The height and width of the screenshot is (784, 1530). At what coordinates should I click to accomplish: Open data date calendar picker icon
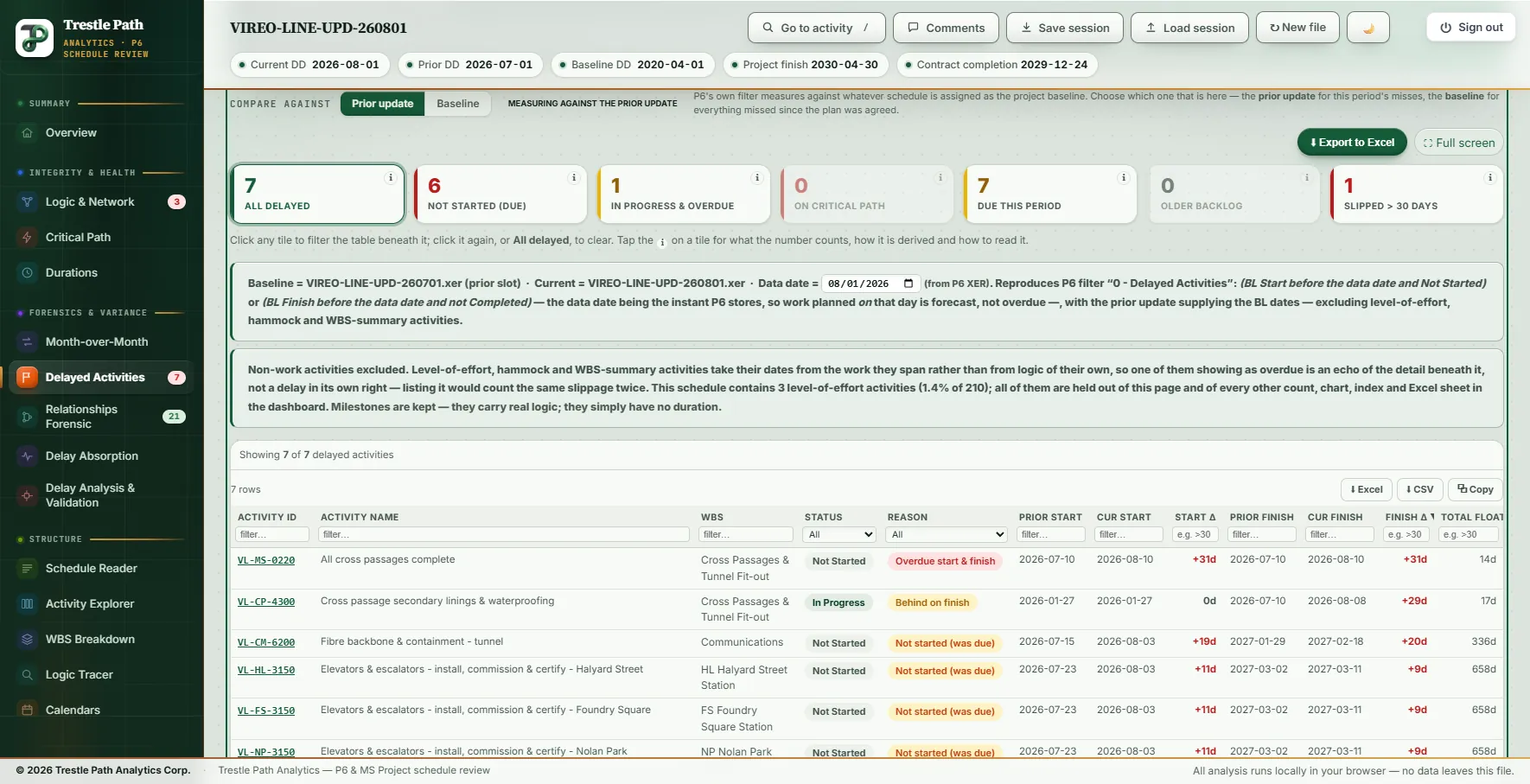[908, 284]
